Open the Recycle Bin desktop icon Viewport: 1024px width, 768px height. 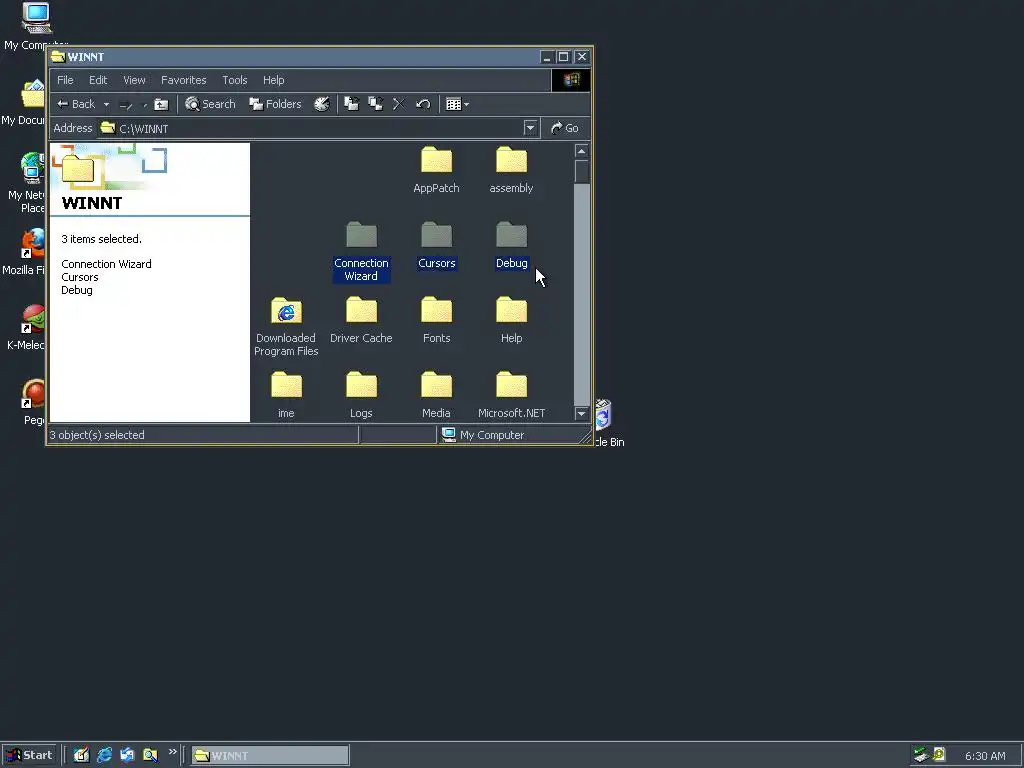608,423
